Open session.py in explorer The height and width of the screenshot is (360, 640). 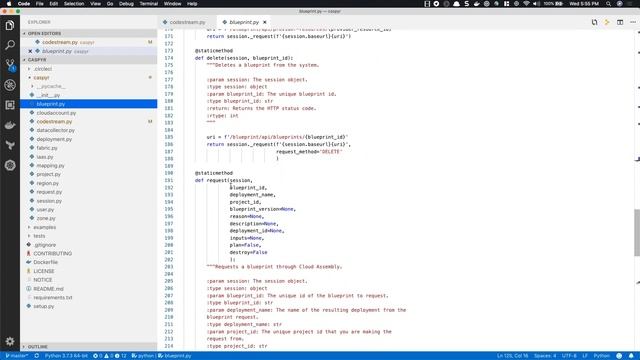click(x=49, y=201)
